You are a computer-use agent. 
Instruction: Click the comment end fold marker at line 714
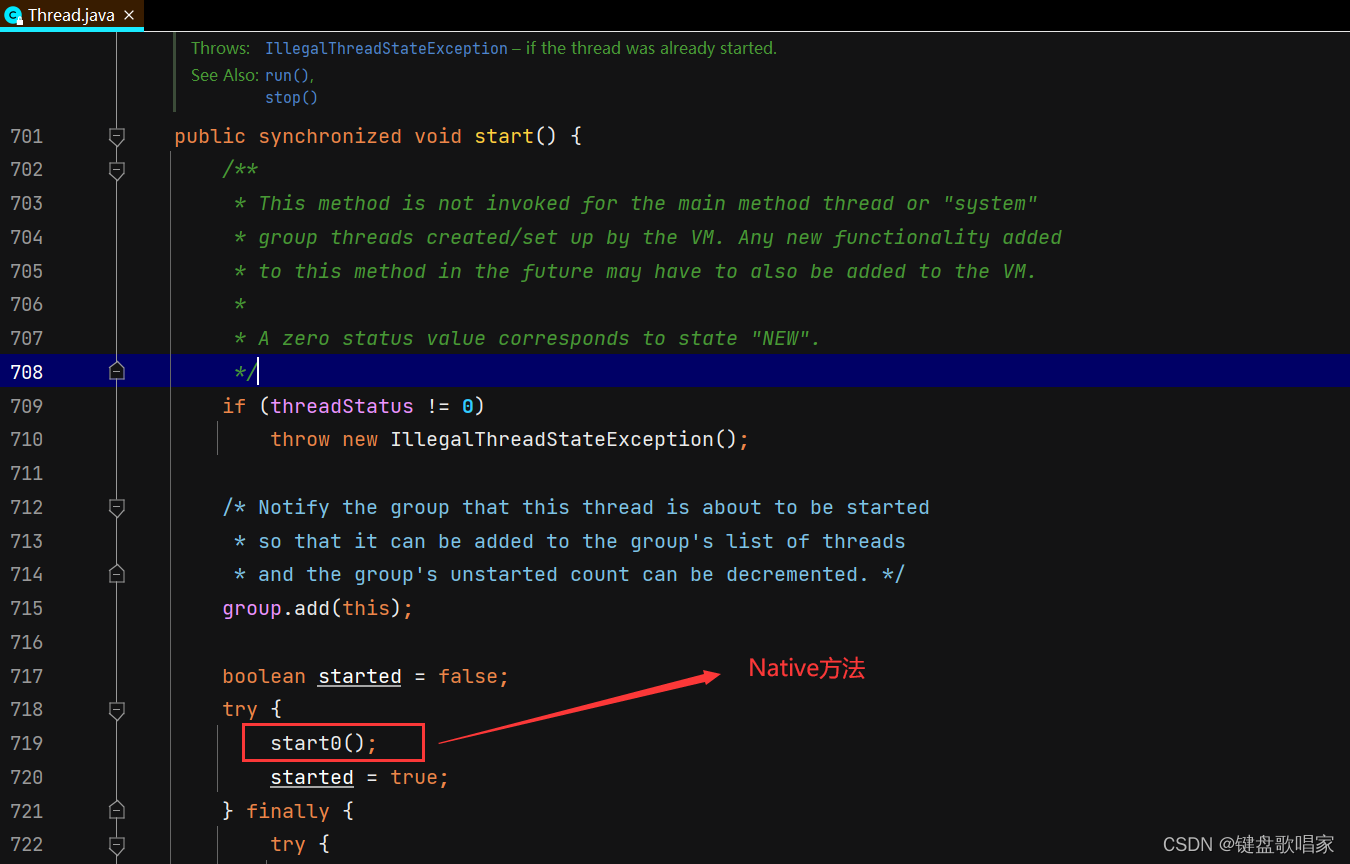point(117,575)
